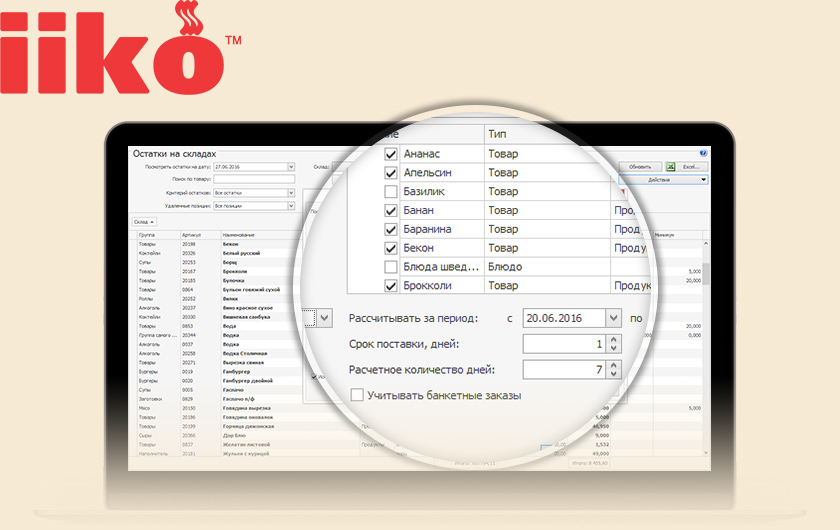
Task: Select the Вода table row
Action: click(x=229, y=326)
